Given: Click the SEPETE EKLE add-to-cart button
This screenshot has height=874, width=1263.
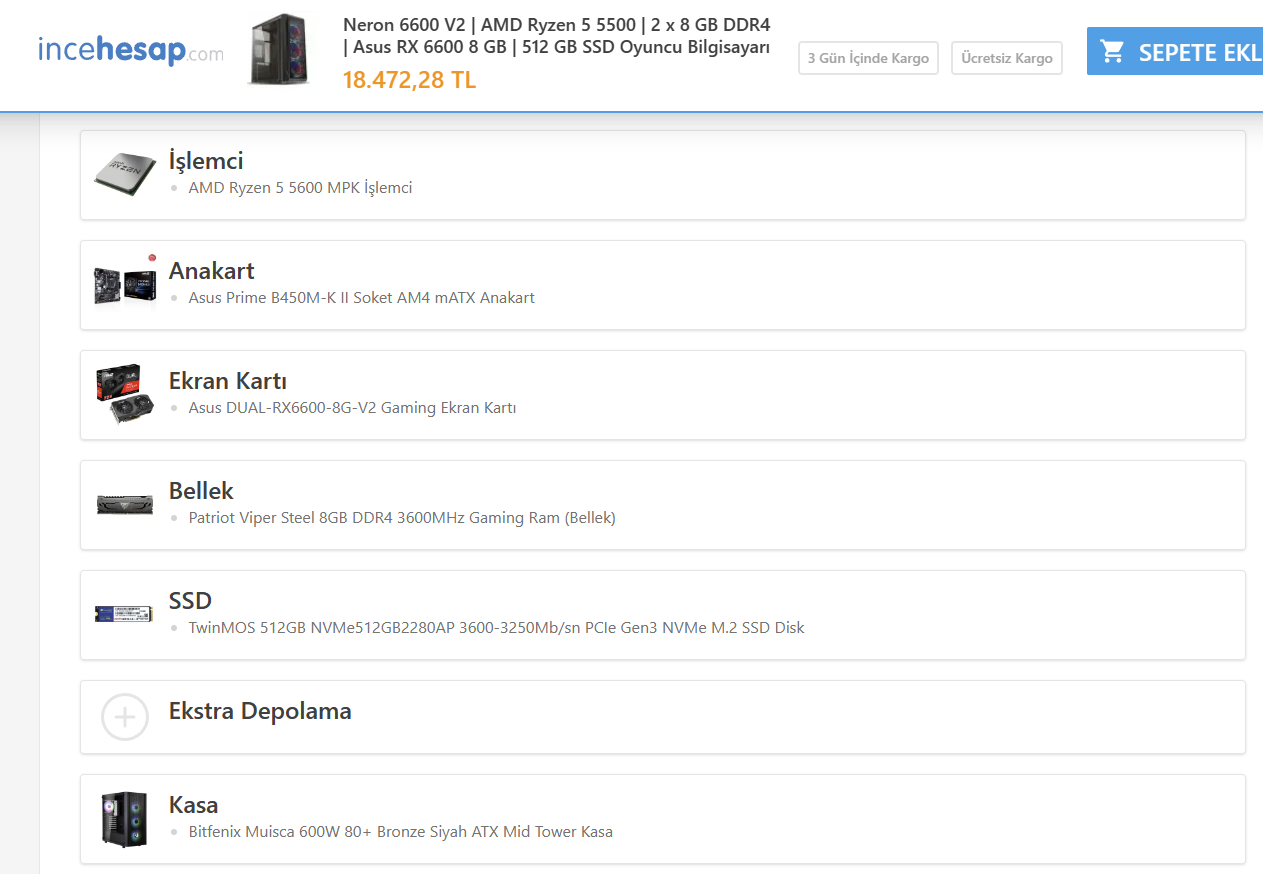Looking at the screenshot, I should 1175,51.
